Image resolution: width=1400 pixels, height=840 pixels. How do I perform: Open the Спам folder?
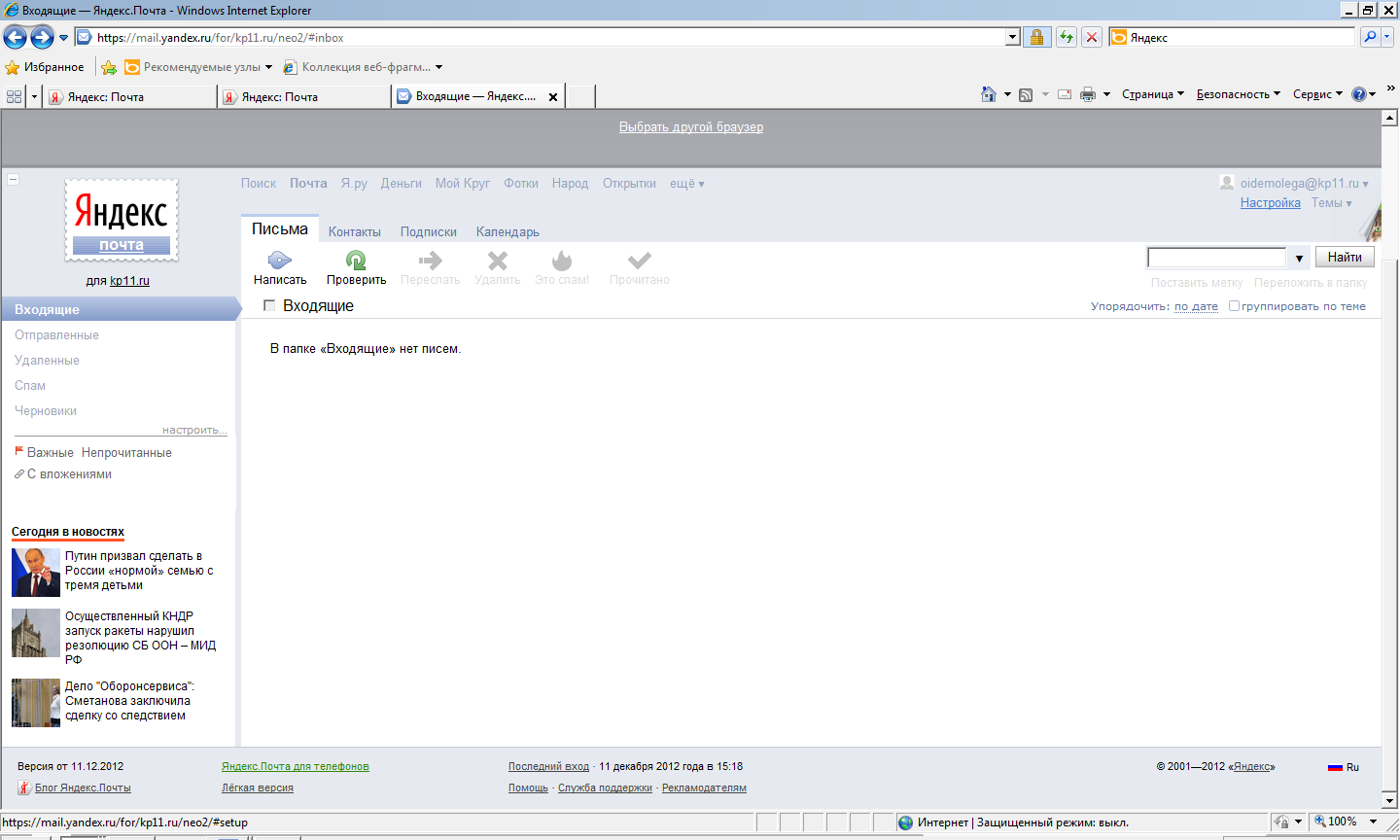coord(30,385)
